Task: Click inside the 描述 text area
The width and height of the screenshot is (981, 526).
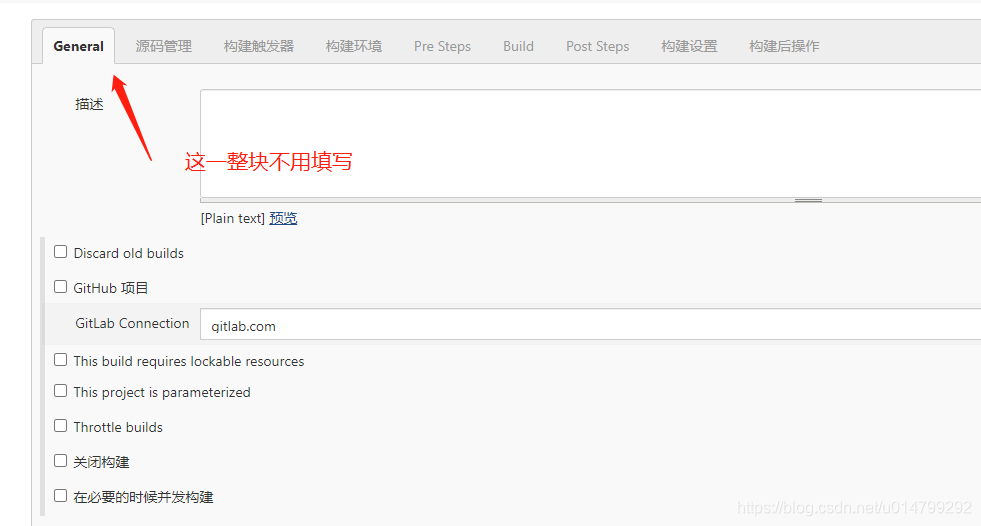Action: click(590, 143)
